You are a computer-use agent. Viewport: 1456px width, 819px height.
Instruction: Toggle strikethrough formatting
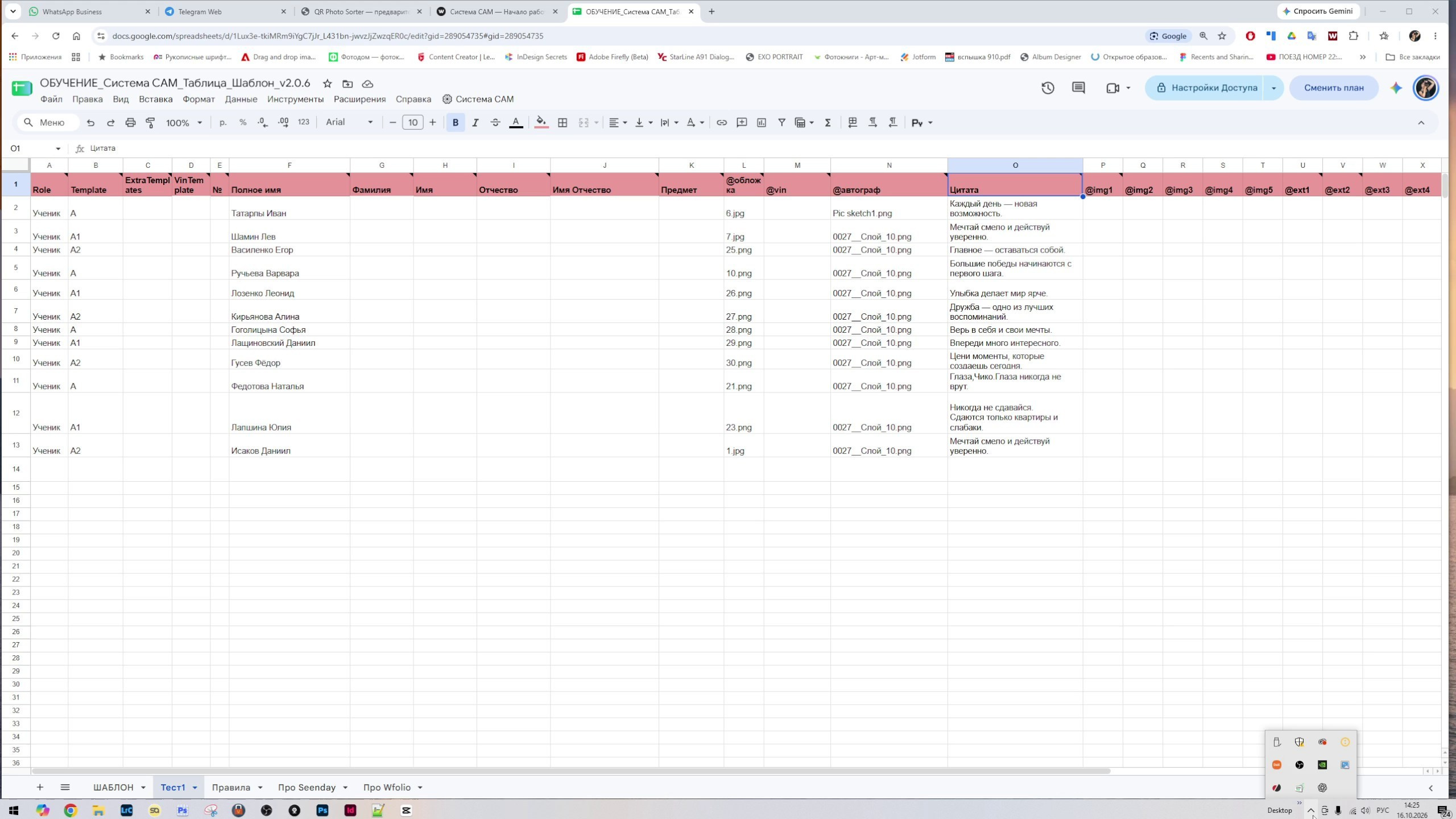(495, 122)
